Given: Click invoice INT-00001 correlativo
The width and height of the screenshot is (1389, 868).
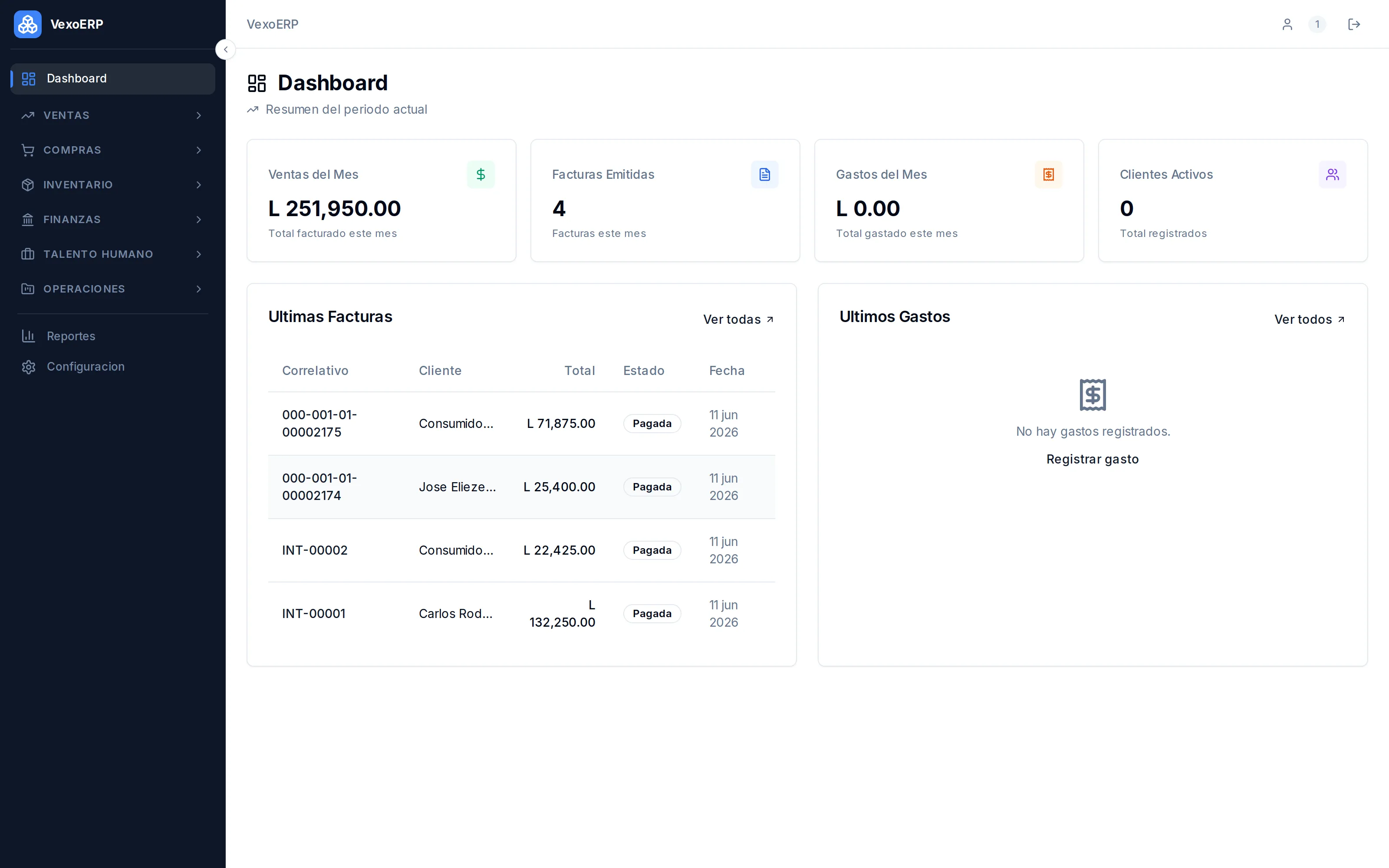Looking at the screenshot, I should pyautogui.click(x=313, y=614).
